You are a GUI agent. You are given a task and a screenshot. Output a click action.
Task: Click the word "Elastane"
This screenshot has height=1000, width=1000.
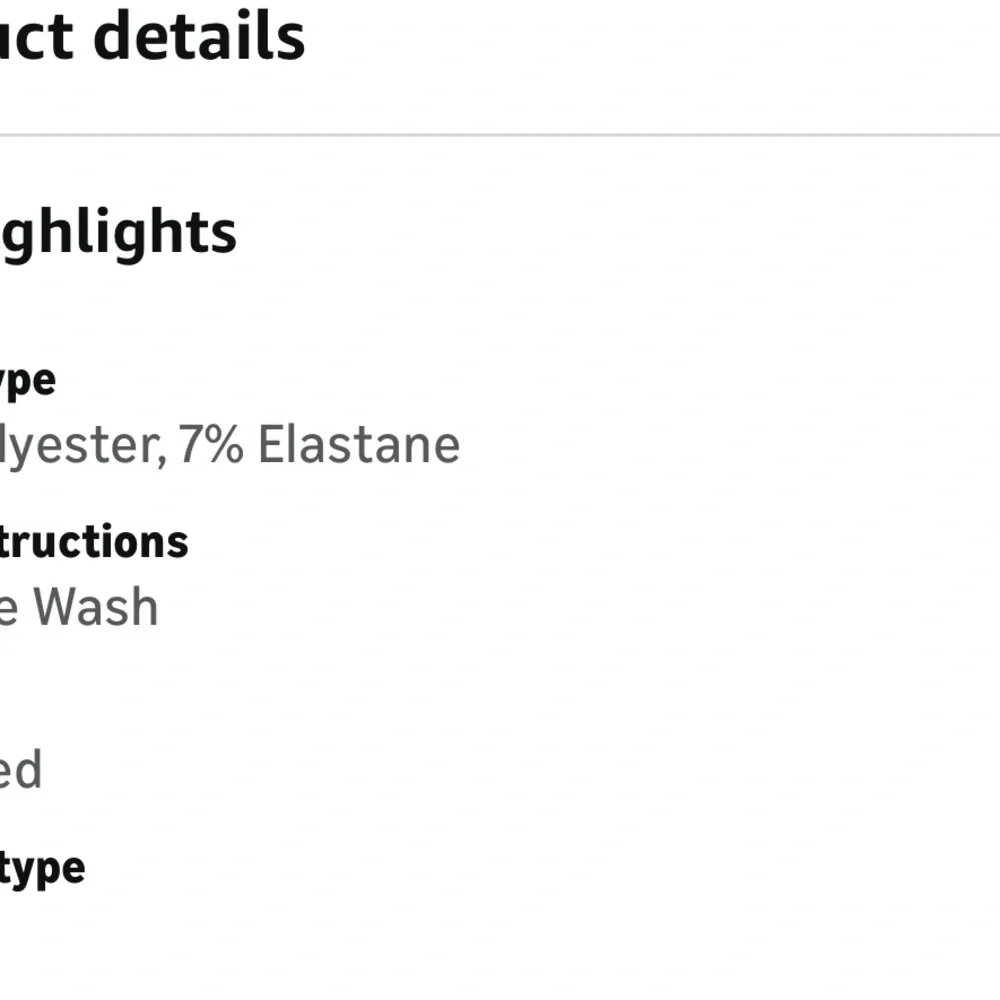pyautogui.click(x=359, y=445)
